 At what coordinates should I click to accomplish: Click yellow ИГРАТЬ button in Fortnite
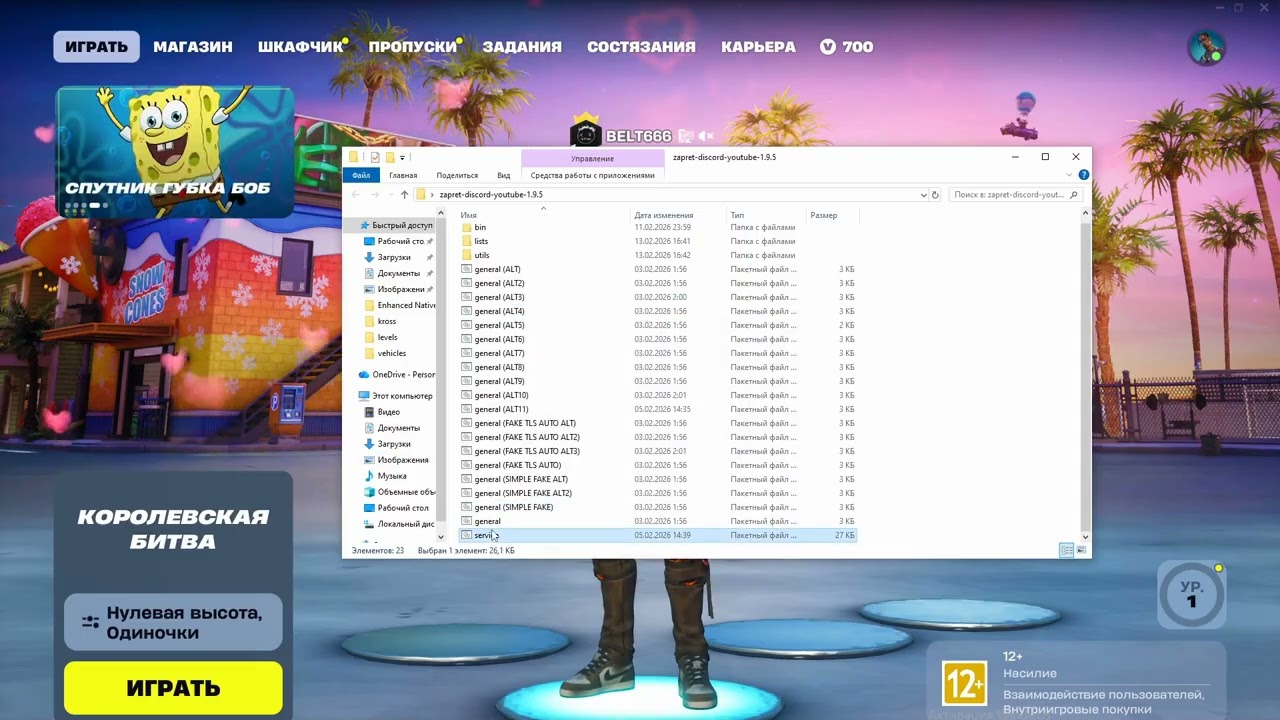(x=173, y=688)
